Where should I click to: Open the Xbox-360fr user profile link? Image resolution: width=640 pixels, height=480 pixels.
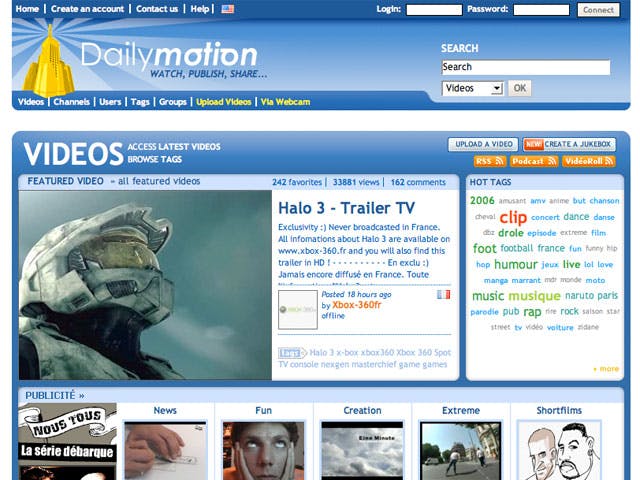click(x=356, y=305)
